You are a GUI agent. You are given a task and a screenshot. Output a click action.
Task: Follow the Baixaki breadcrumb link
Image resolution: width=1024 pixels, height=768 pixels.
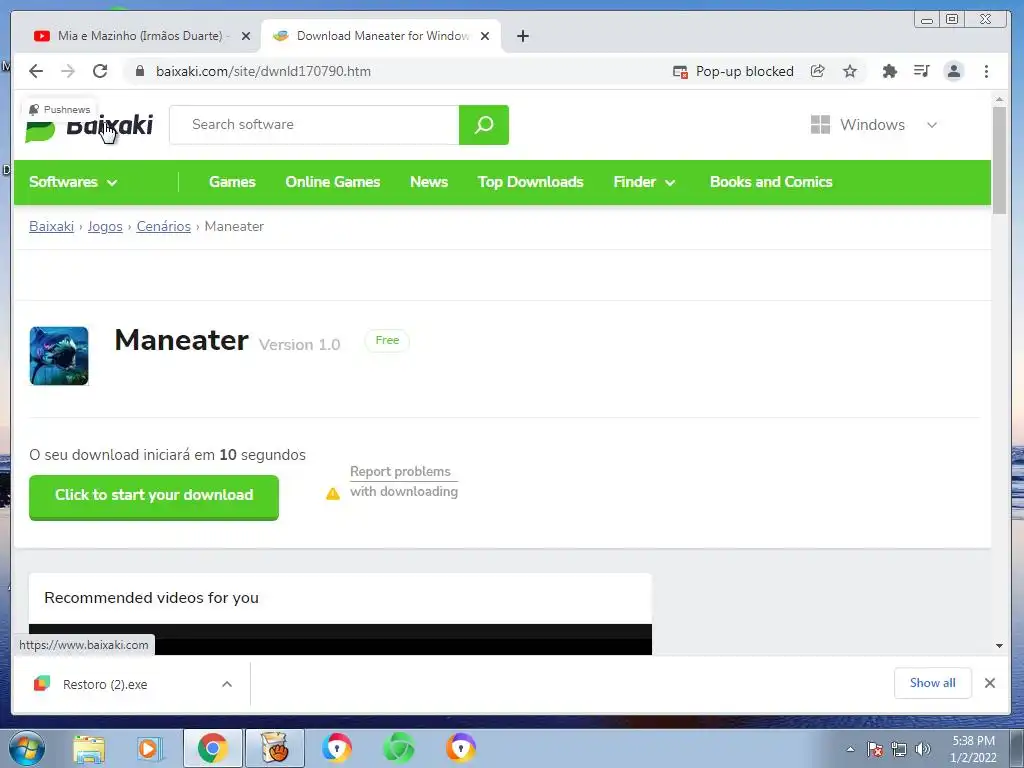[x=52, y=227]
